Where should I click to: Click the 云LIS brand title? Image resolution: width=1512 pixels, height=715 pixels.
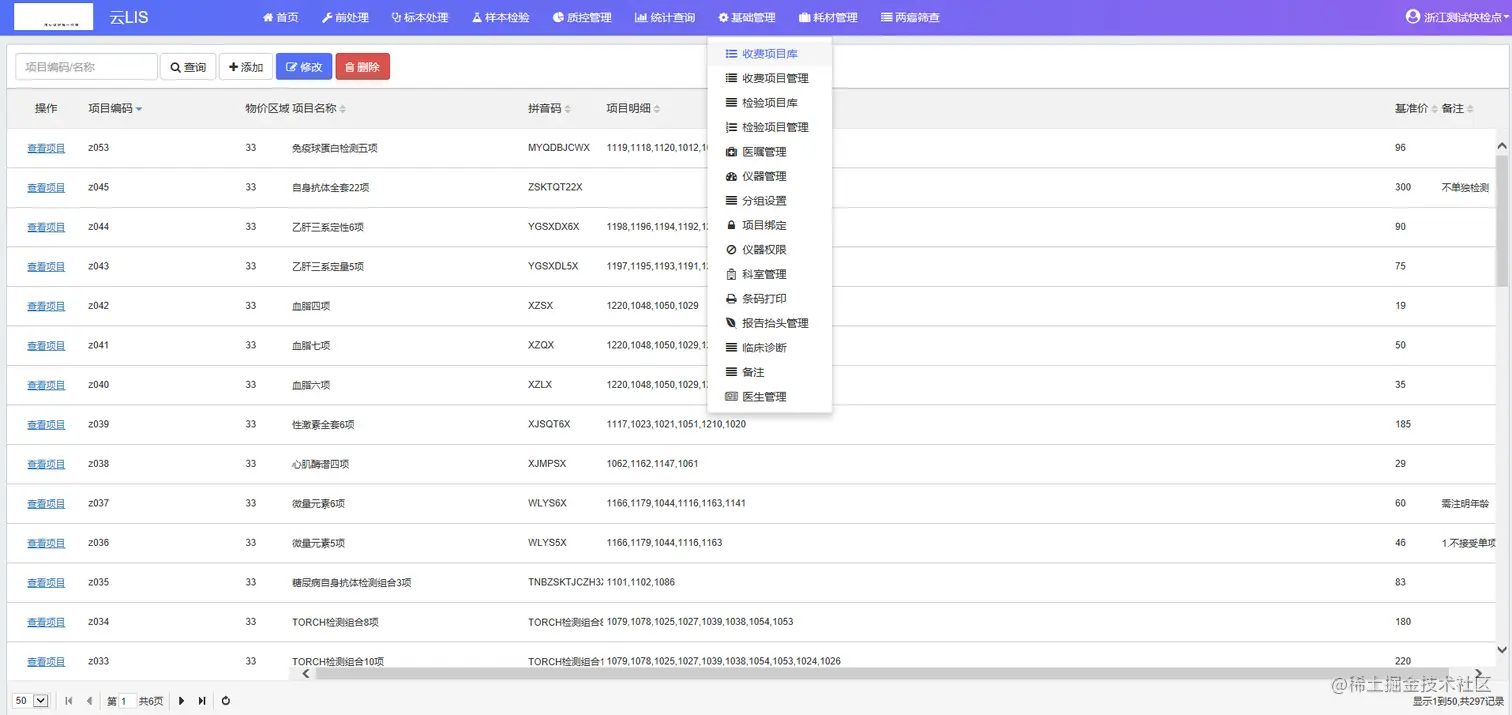[129, 17]
